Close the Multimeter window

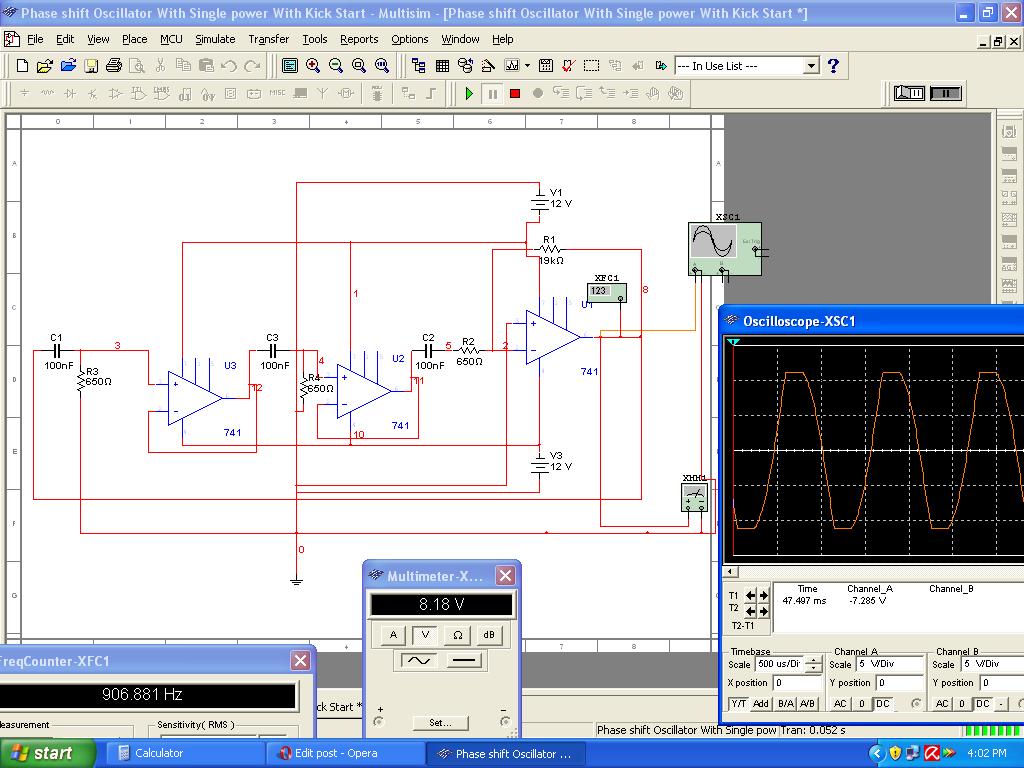[505, 575]
